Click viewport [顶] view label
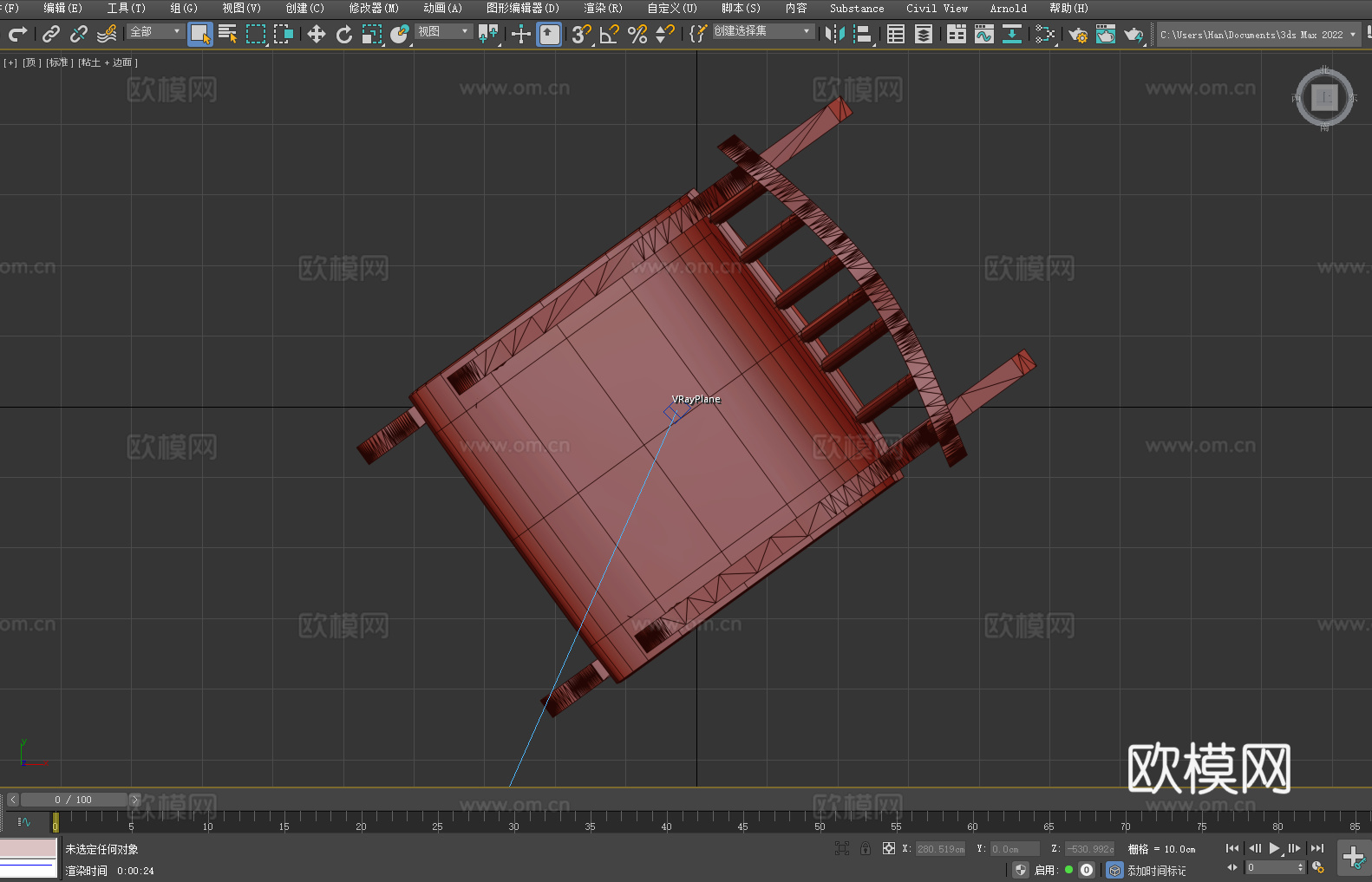The width and height of the screenshot is (1372, 882). point(31,62)
